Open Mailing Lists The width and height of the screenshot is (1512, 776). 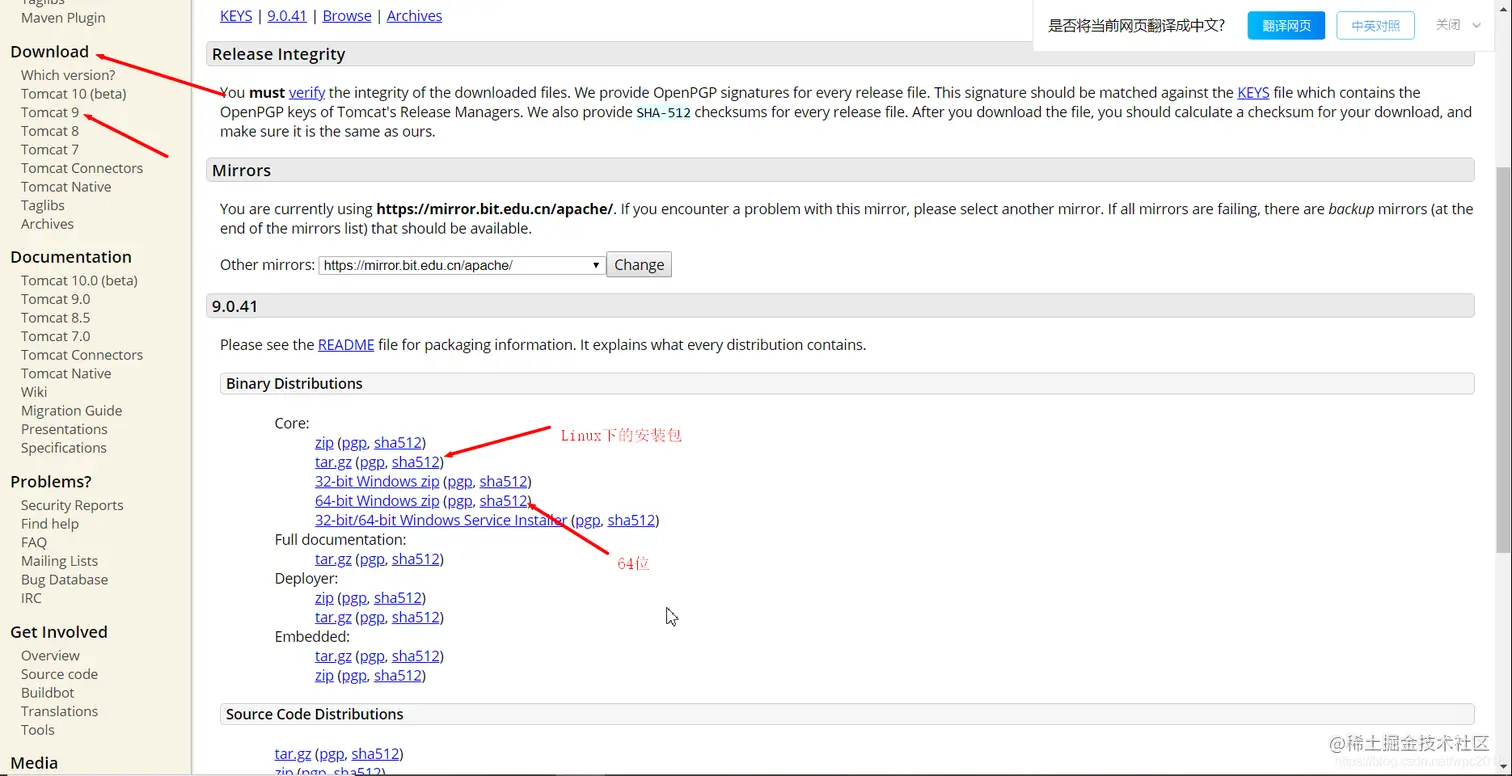(59, 561)
